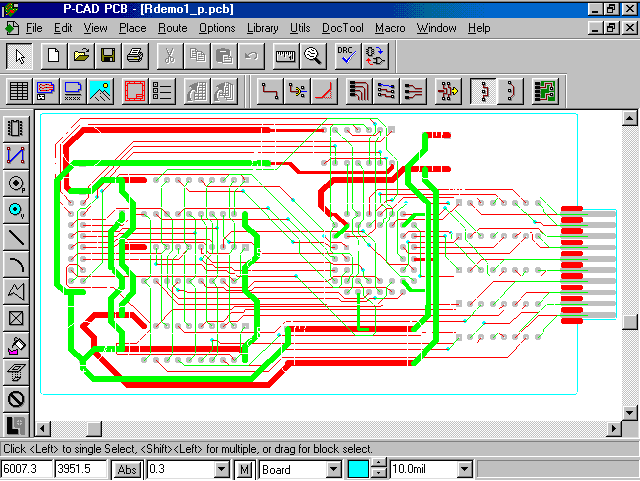This screenshot has height=481, width=640.
Task: Select the interactive route tool
Action: tap(297, 91)
